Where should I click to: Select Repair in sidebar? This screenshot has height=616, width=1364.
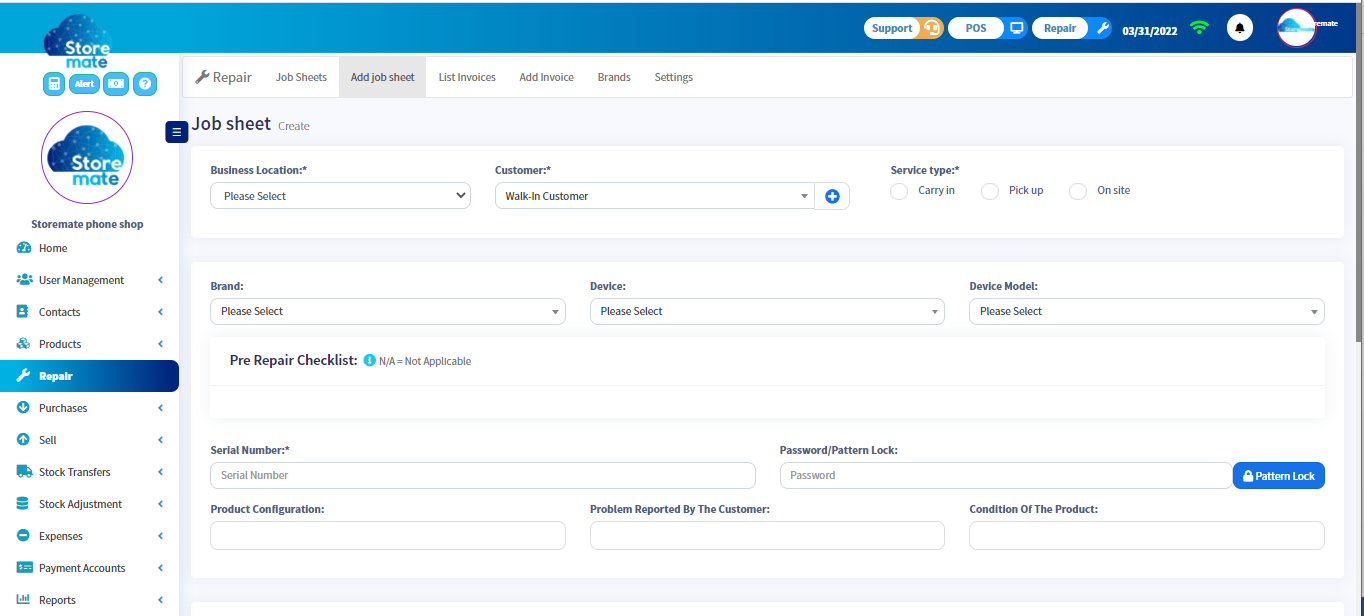[x=89, y=376]
